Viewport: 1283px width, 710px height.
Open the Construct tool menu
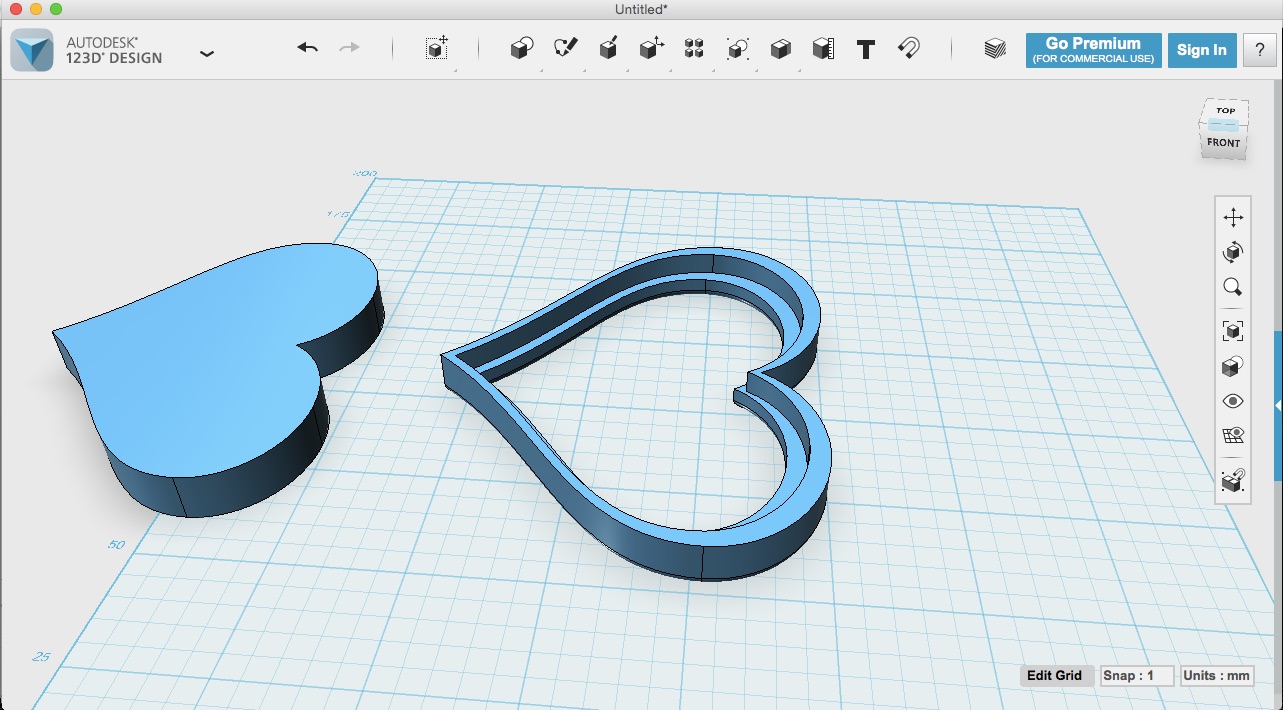click(x=608, y=48)
